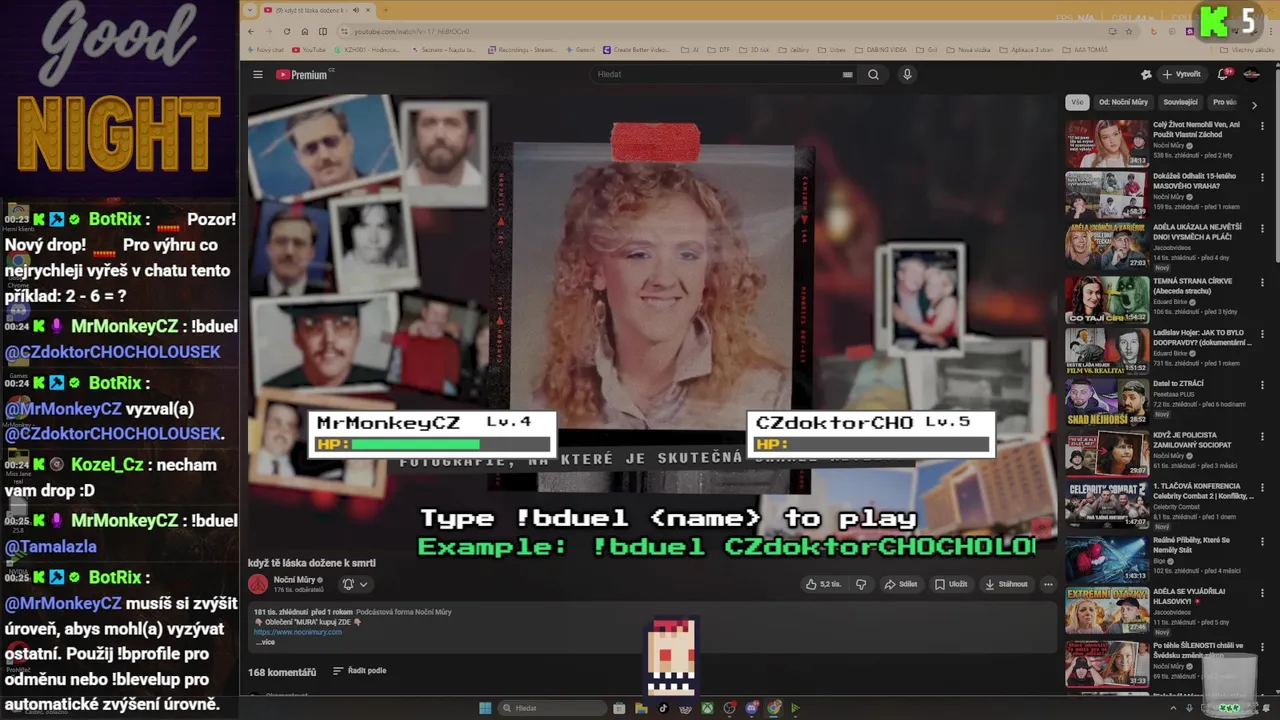Open the on-screen keyboard icon in search box
The width and height of the screenshot is (1280, 720).
click(847, 75)
